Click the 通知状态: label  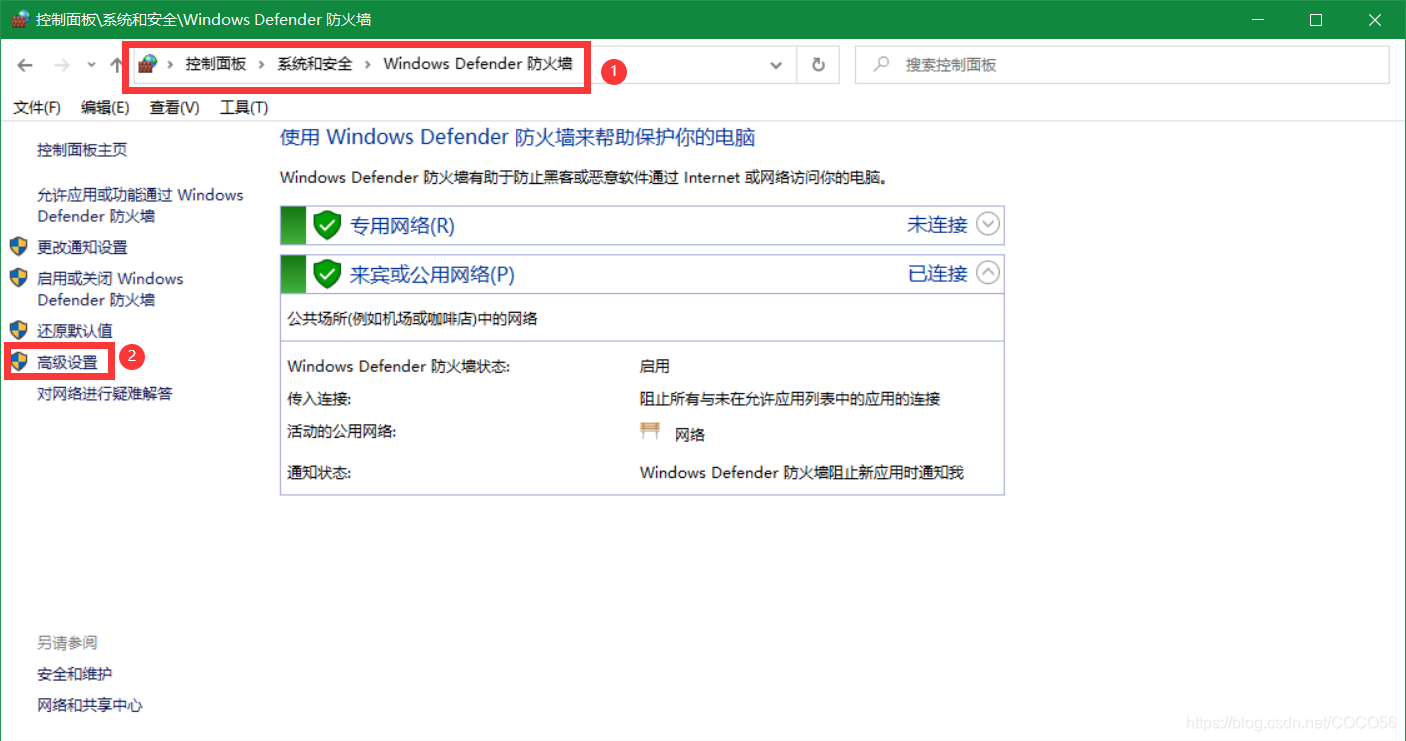click(319, 472)
